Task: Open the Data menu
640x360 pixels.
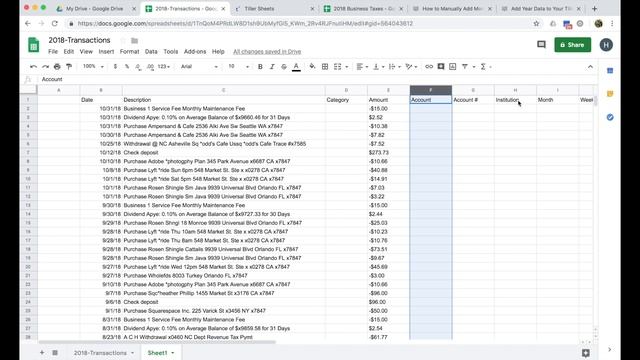Action: (151, 51)
